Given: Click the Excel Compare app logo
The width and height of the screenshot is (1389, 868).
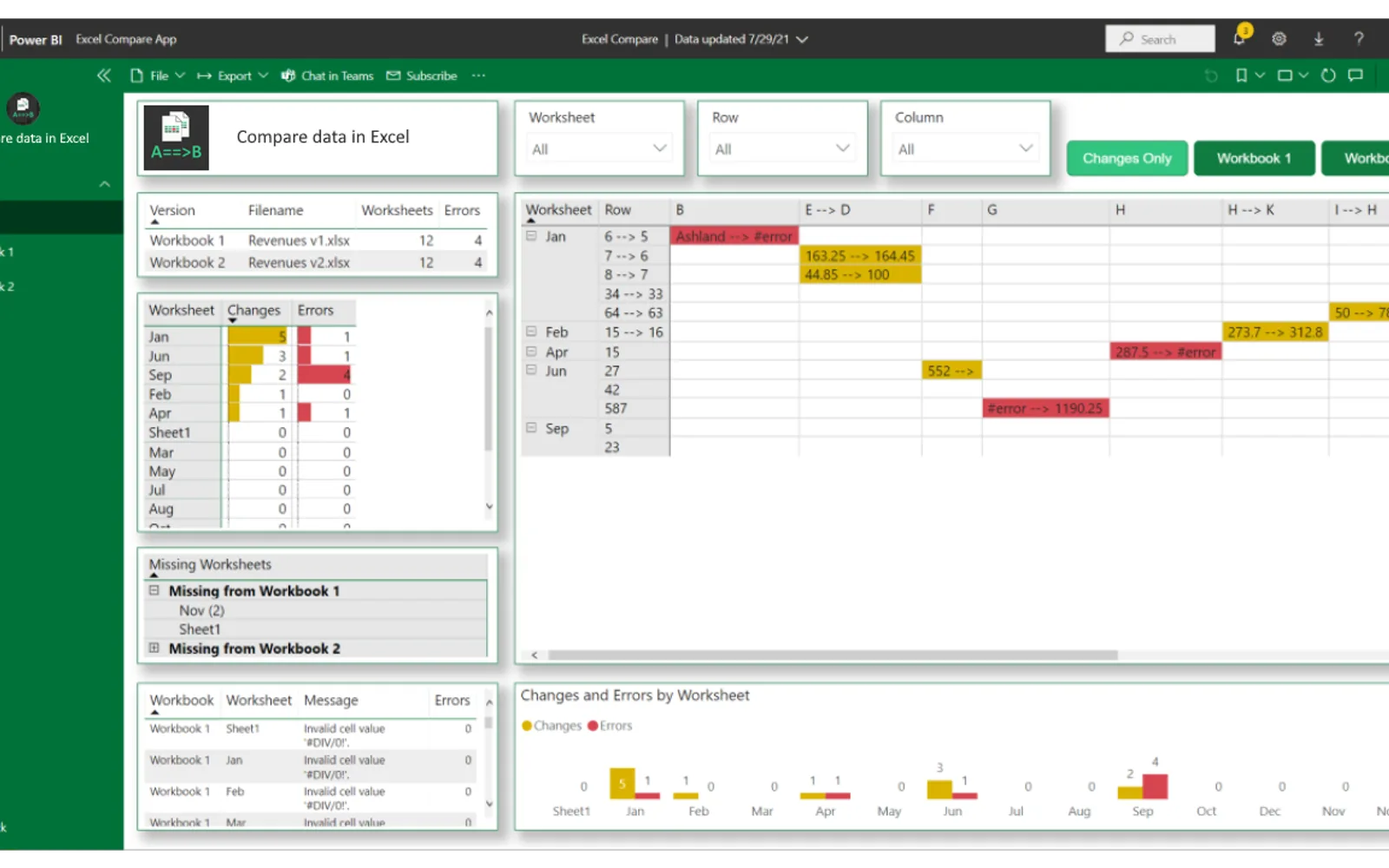Looking at the screenshot, I should click(23, 108).
